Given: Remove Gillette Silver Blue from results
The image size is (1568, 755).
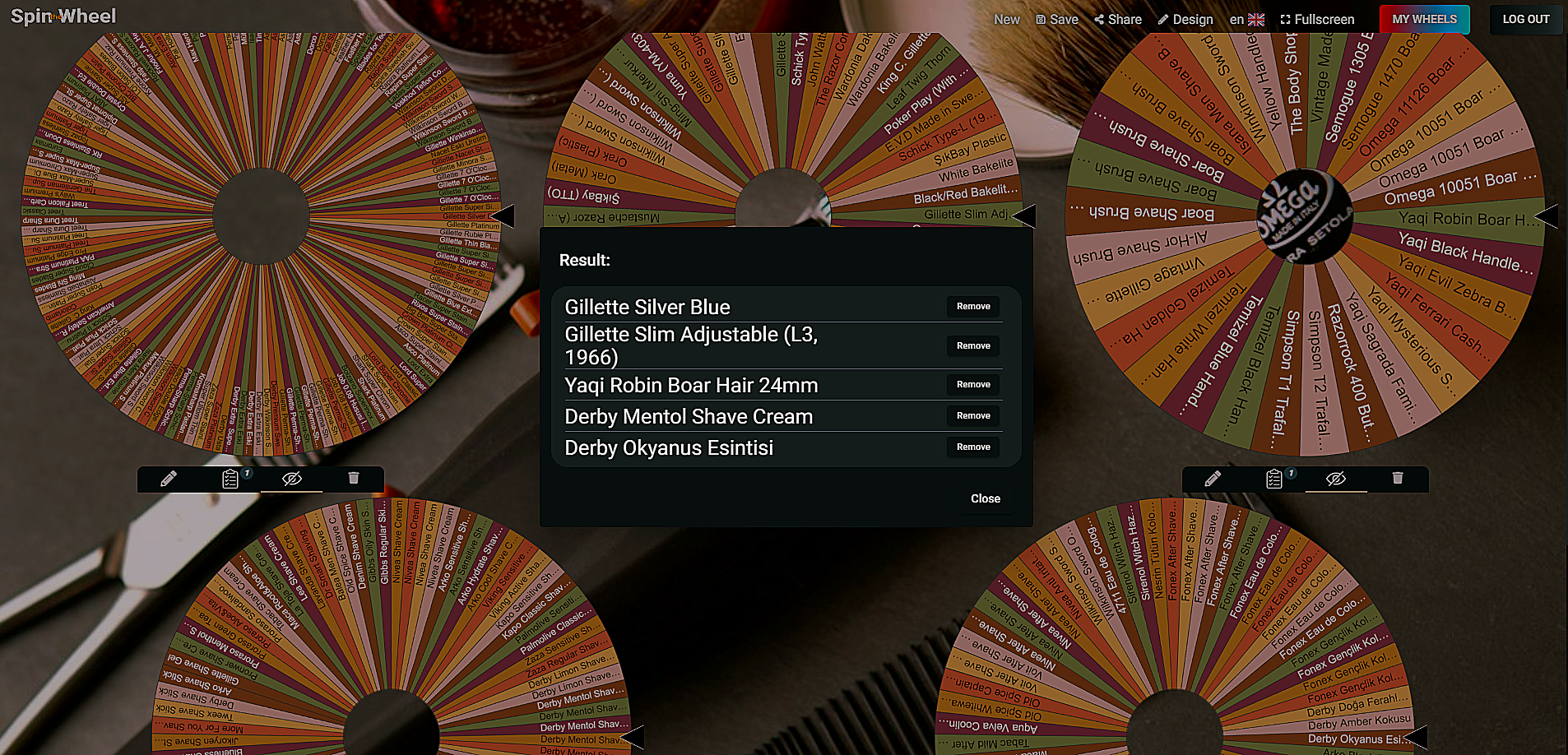Looking at the screenshot, I should [x=973, y=306].
